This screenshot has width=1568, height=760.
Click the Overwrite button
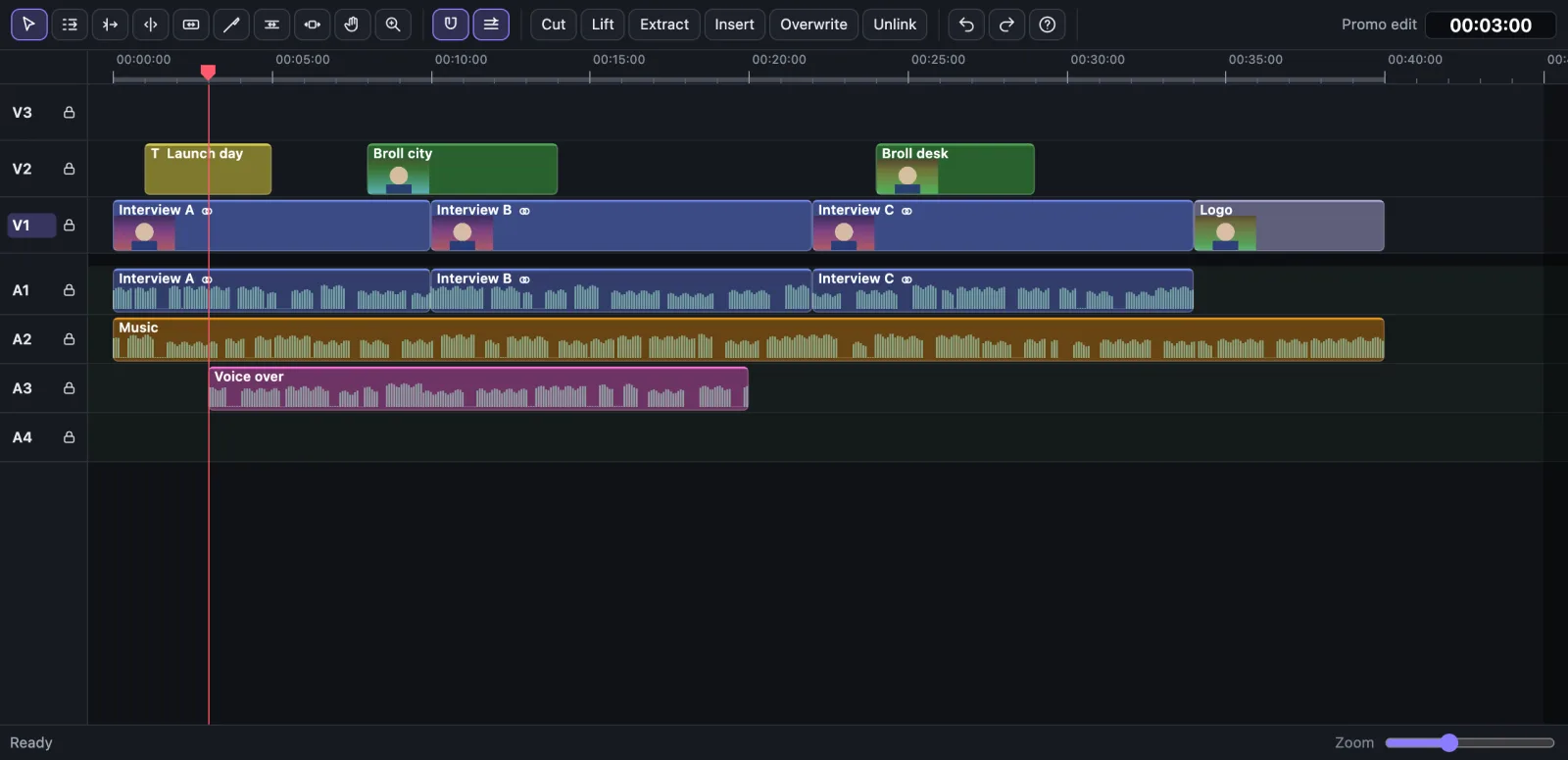pos(813,25)
